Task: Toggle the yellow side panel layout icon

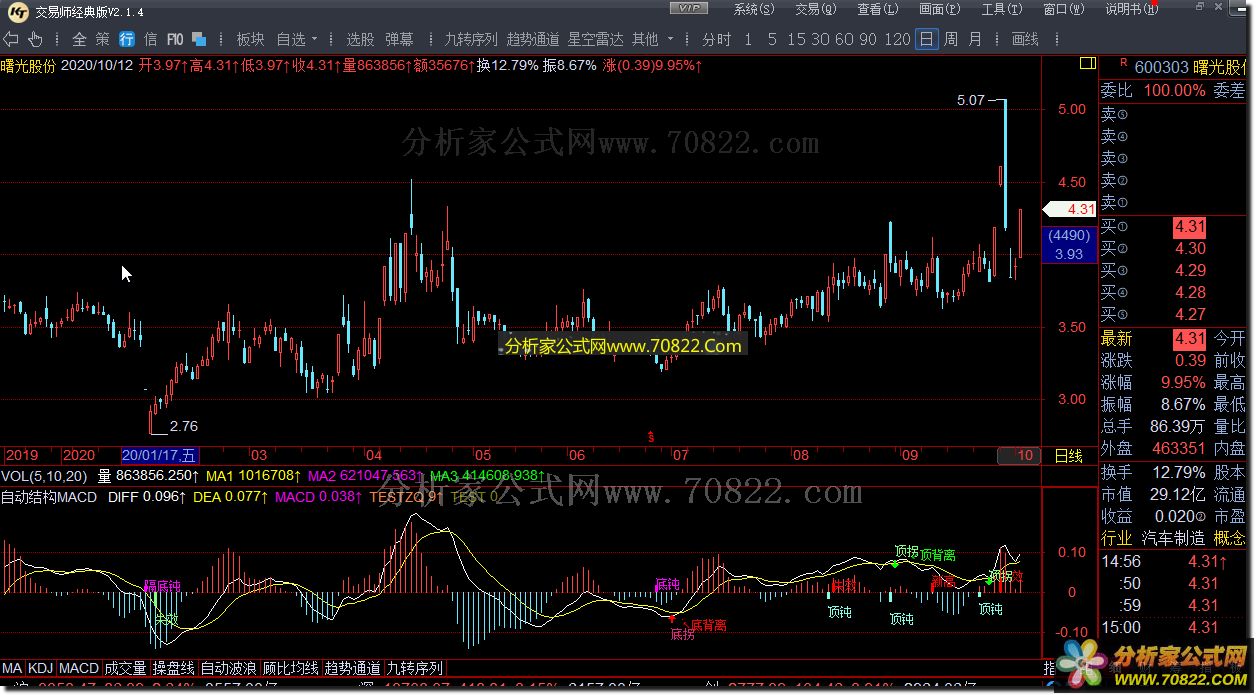Action: click(1087, 64)
